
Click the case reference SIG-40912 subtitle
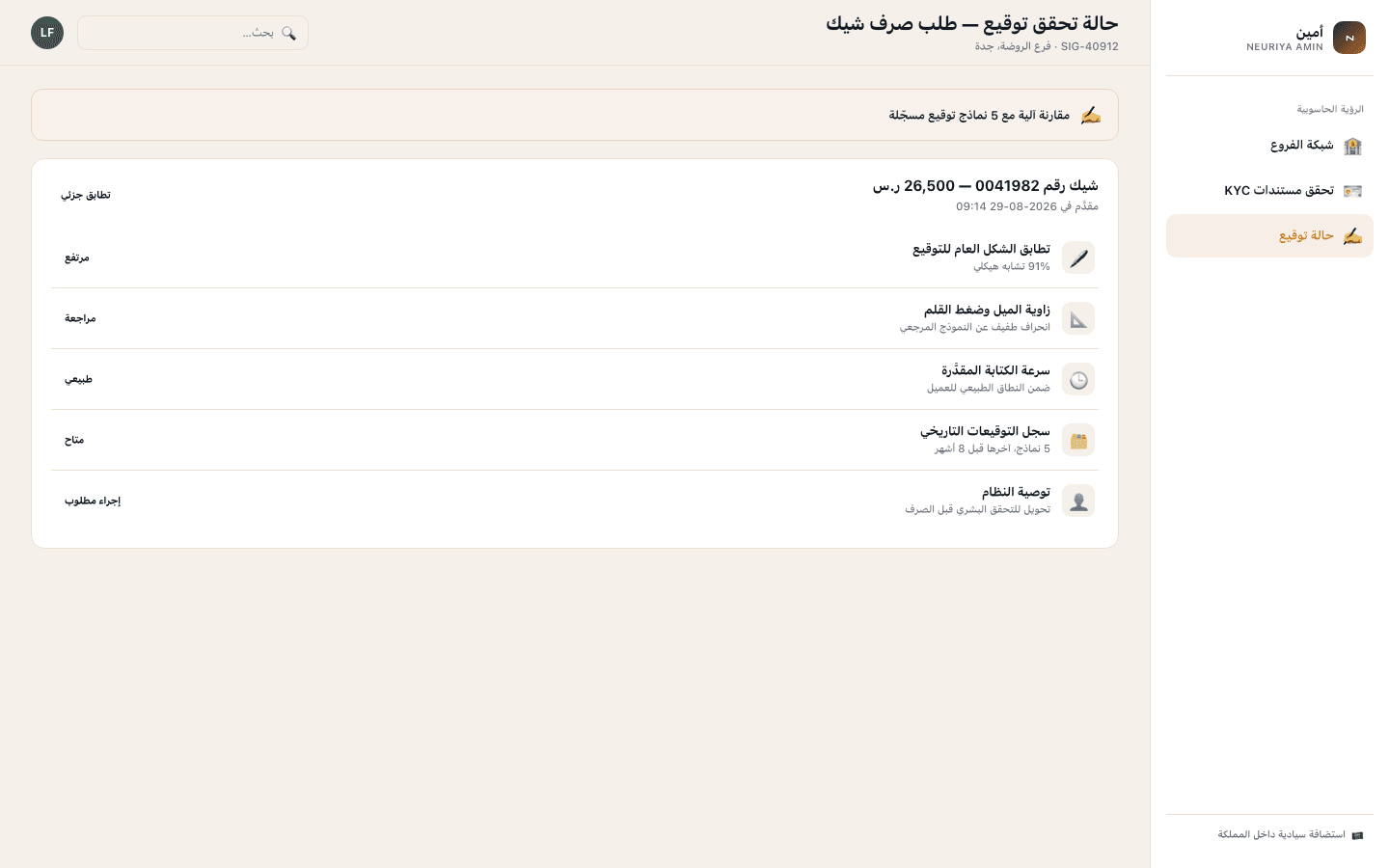point(1047,46)
